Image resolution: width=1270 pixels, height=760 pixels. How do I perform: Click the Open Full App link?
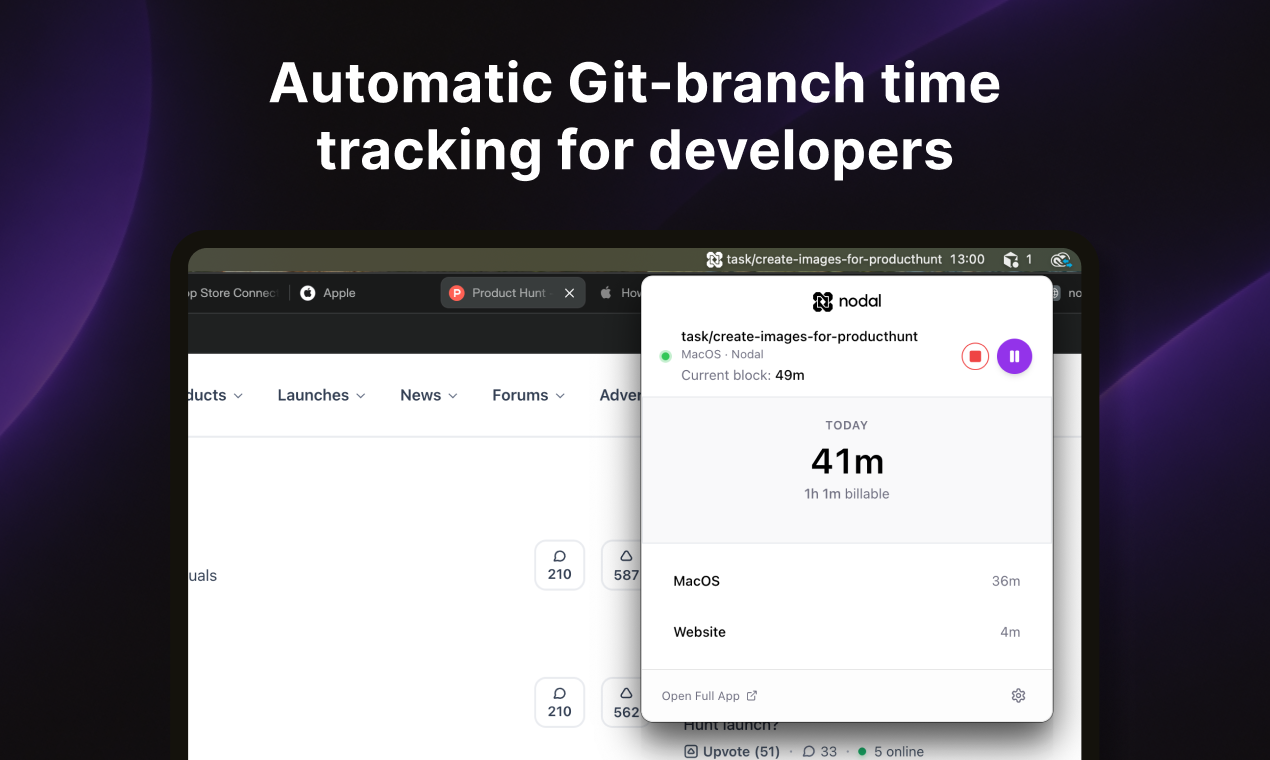point(709,696)
